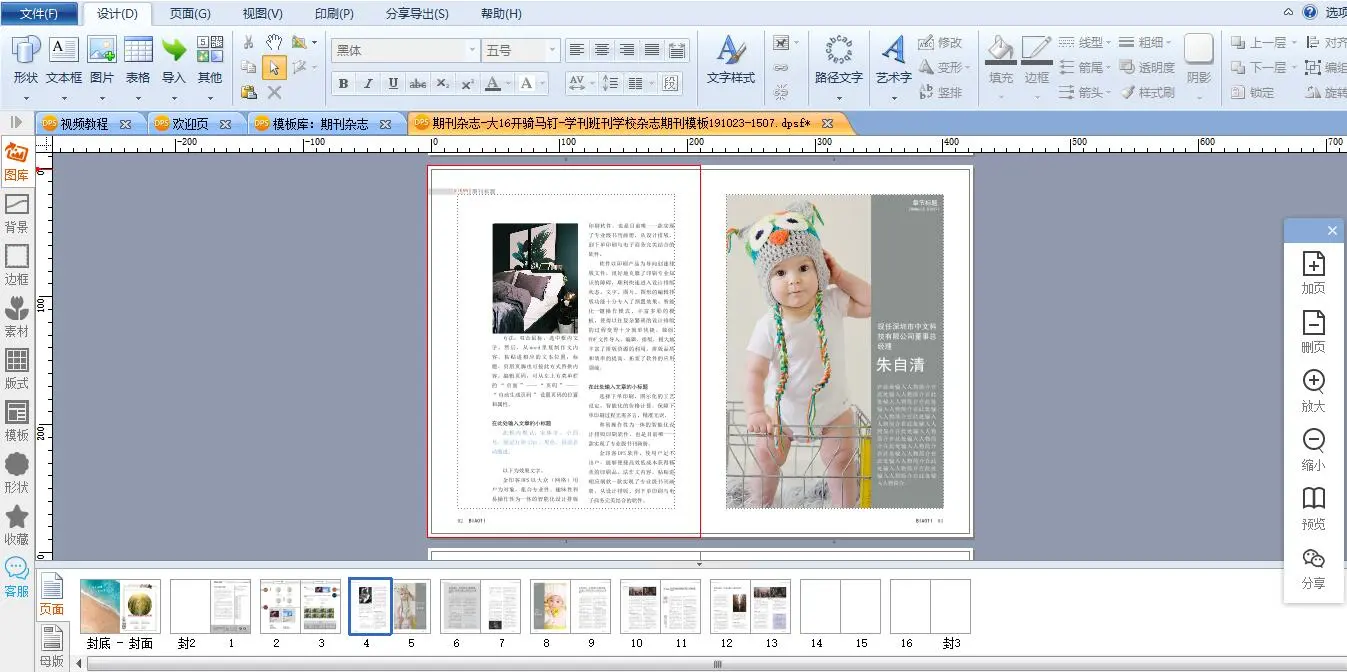This screenshot has height=672, width=1347.
Task: Toggle underline text formatting
Action: click(x=393, y=84)
